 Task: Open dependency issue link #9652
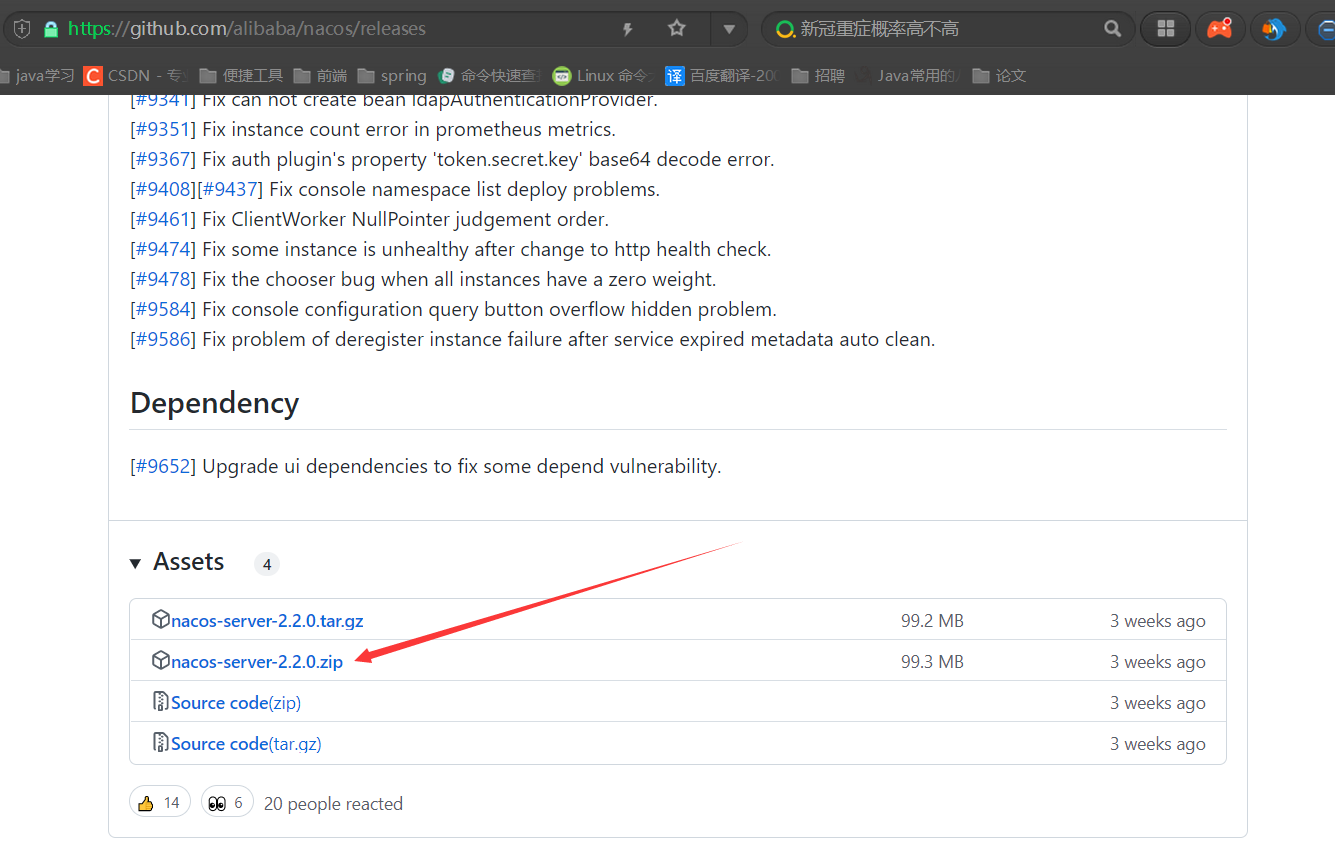pos(163,466)
